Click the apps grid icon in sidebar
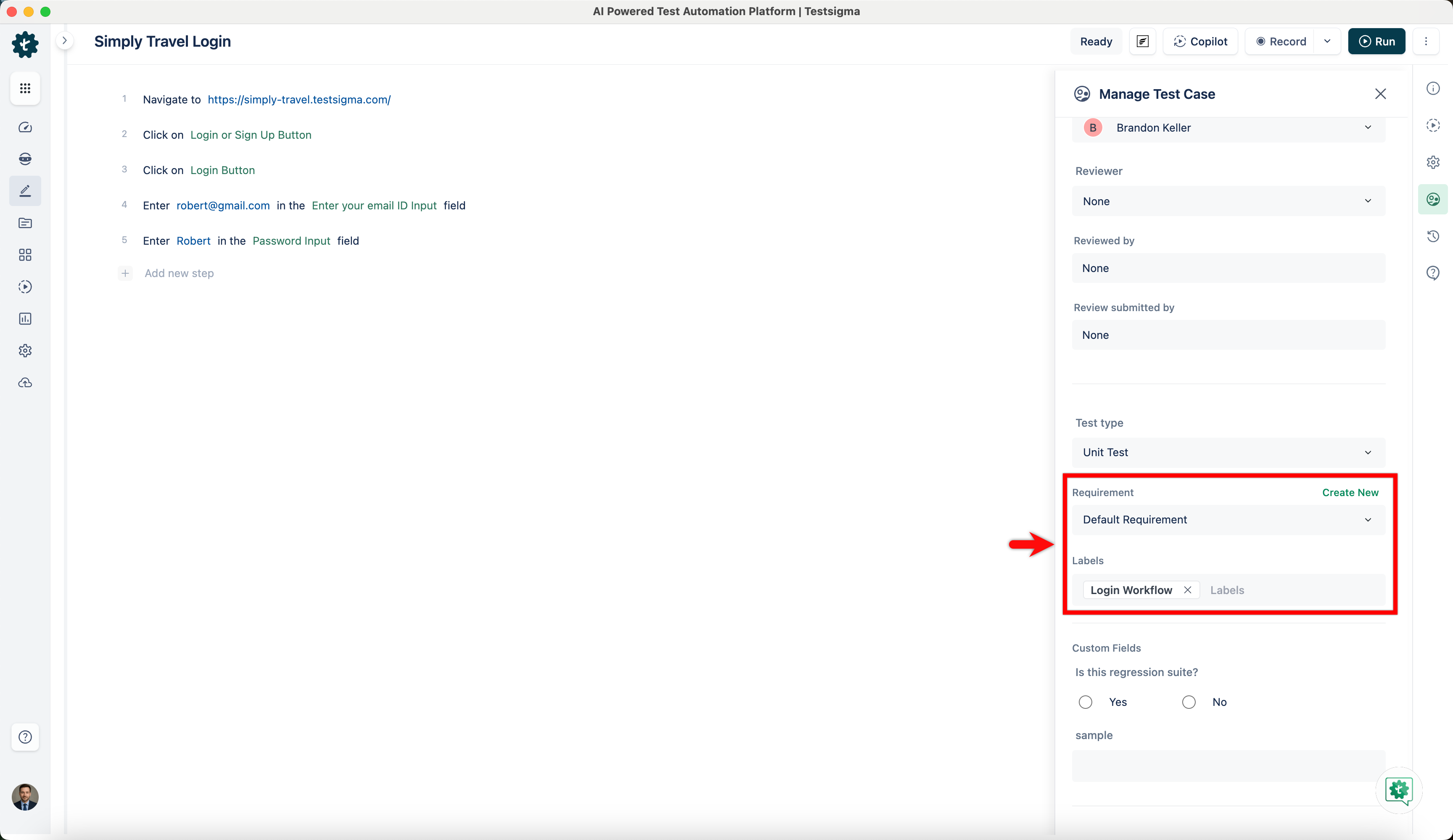 [x=25, y=88]
